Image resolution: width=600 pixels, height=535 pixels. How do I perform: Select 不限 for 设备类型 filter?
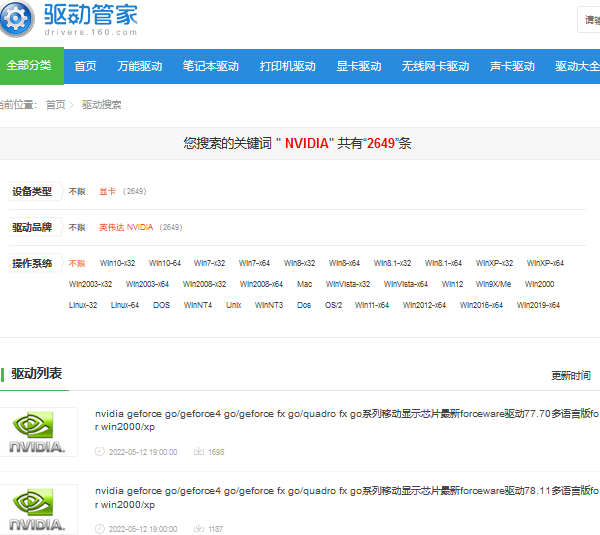77,191
